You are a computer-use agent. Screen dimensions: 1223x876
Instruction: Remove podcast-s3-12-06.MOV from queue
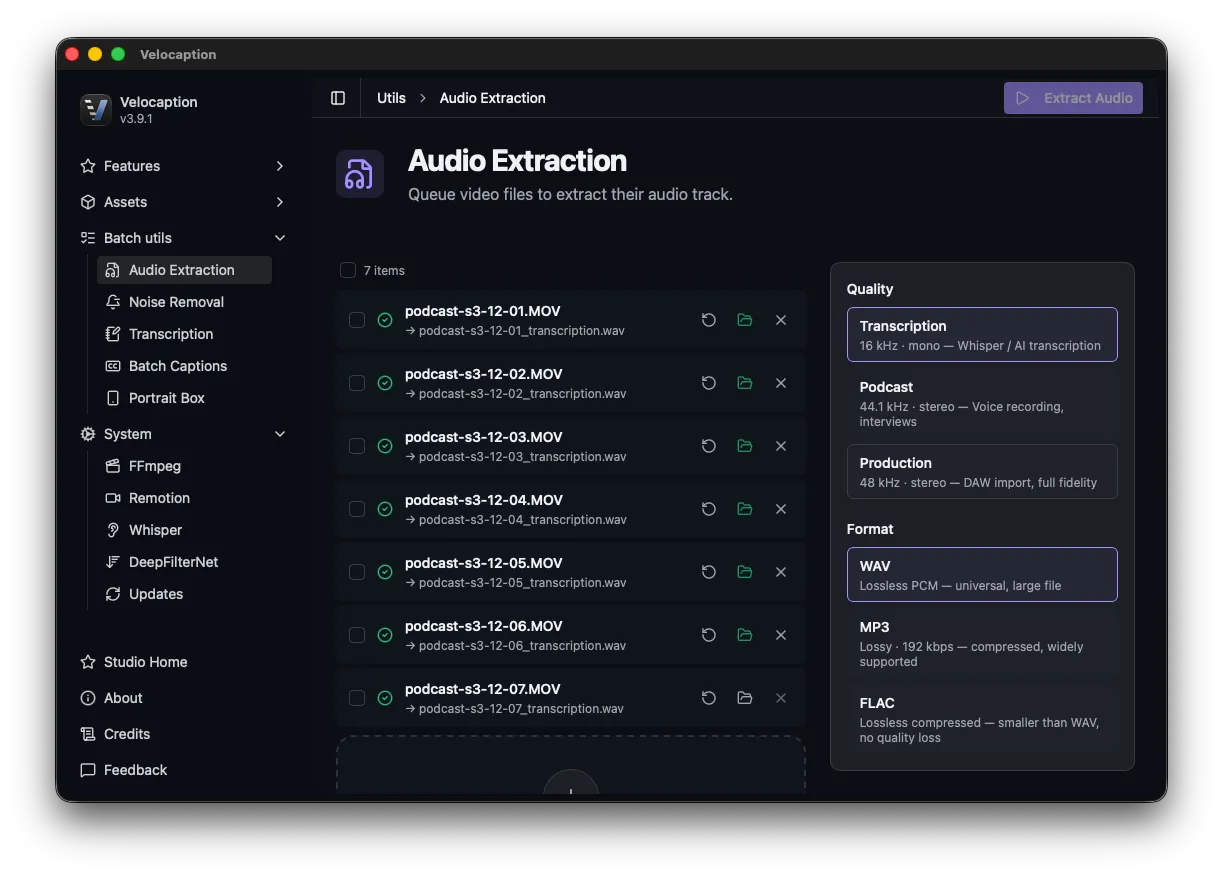click(781, 635)
